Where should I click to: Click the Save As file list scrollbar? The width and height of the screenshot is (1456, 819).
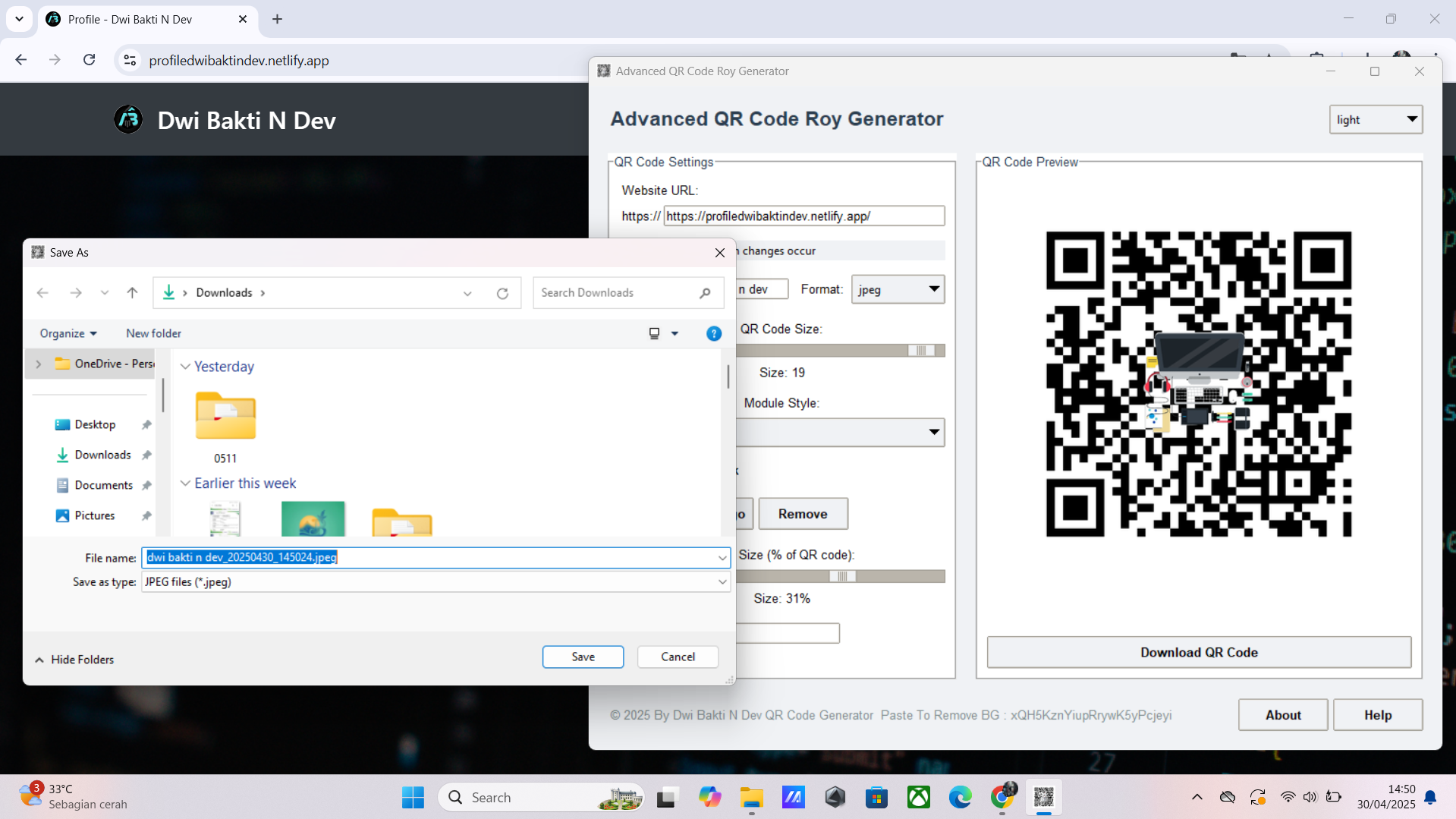click(728, 377)
